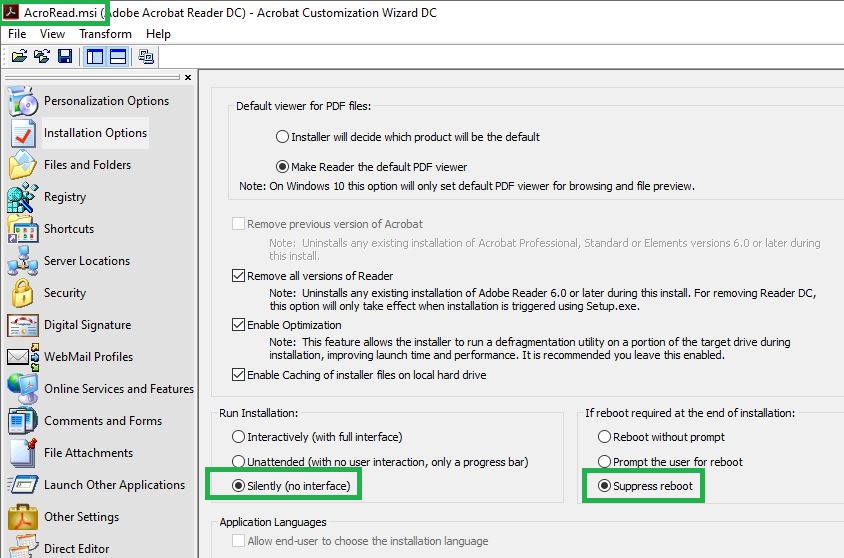Go to Launch Other Applications label

tap(114, 485)
